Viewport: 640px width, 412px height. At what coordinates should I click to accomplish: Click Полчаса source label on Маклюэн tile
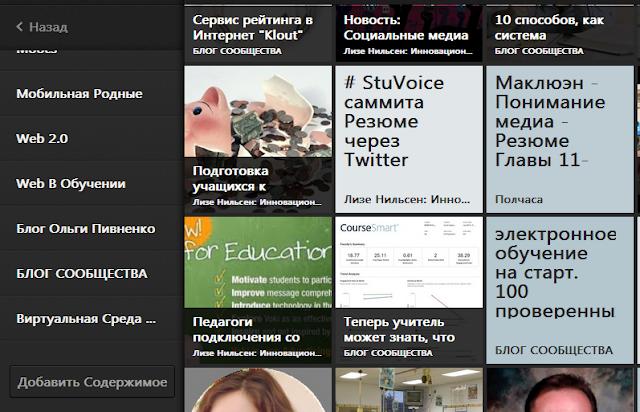click(519, 199)
